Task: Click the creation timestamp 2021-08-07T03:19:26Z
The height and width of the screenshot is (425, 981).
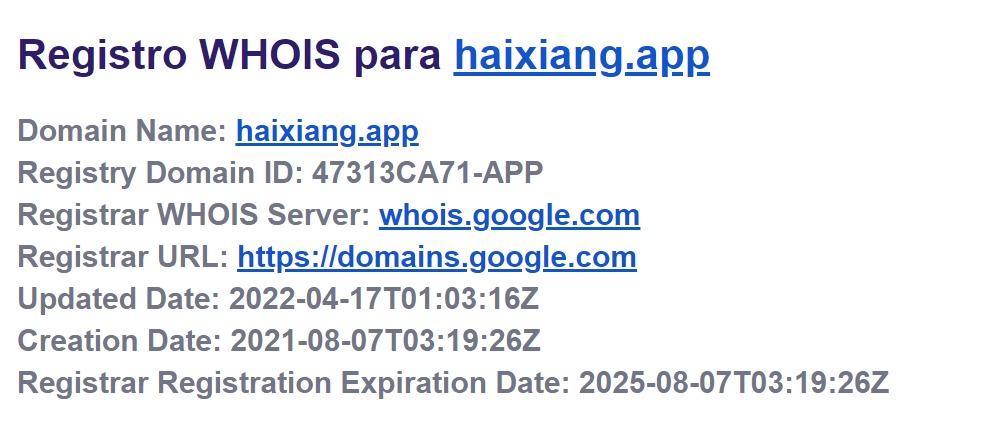Action: [386, 341]
